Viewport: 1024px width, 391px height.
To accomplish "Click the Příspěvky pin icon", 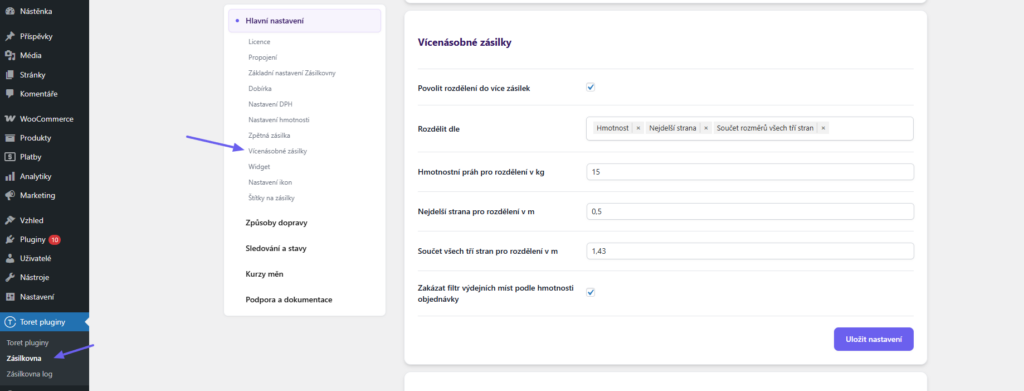I will (10, 37).
